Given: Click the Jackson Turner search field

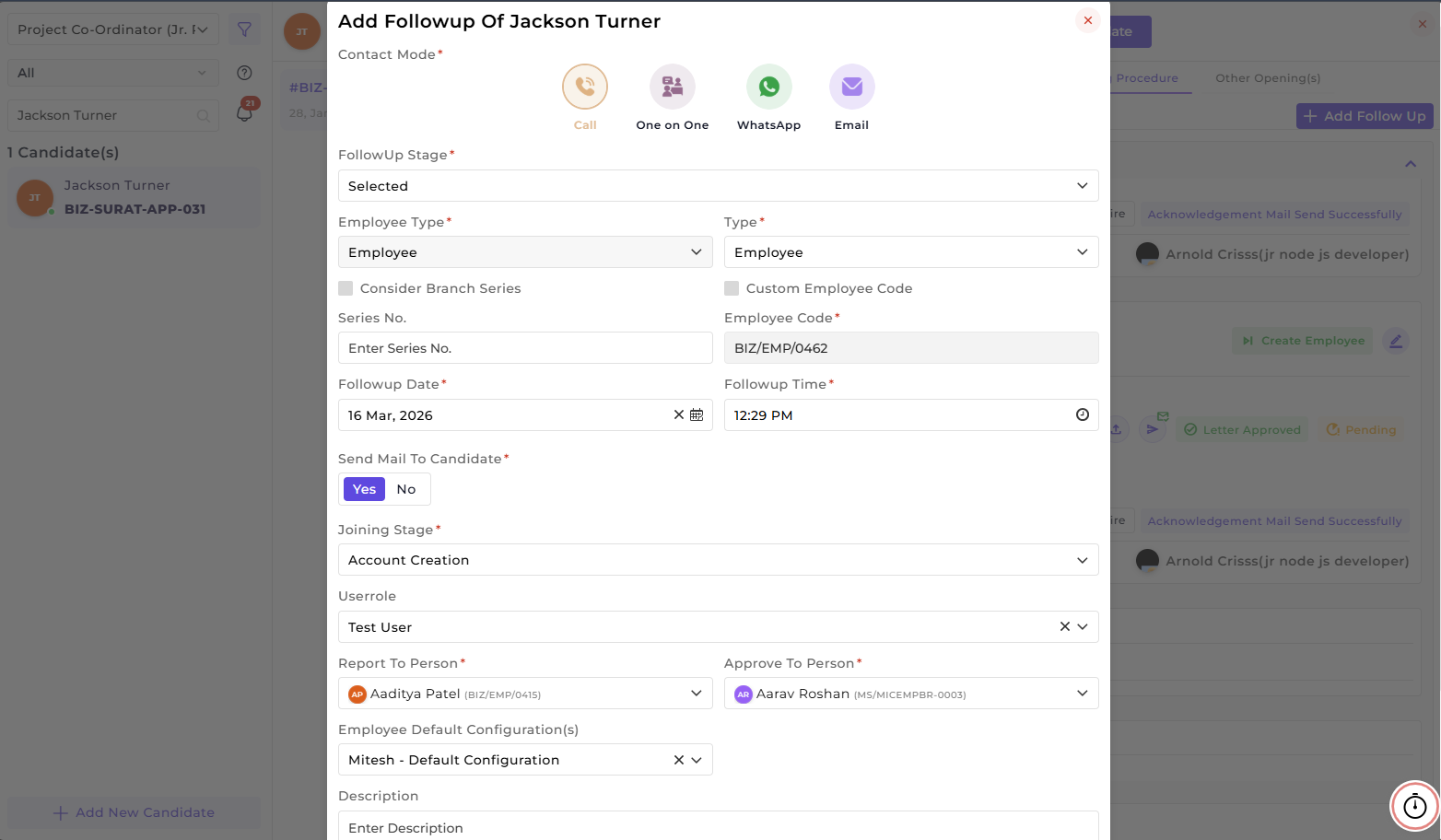Looking at the screenshot, I should coord(113,115).
